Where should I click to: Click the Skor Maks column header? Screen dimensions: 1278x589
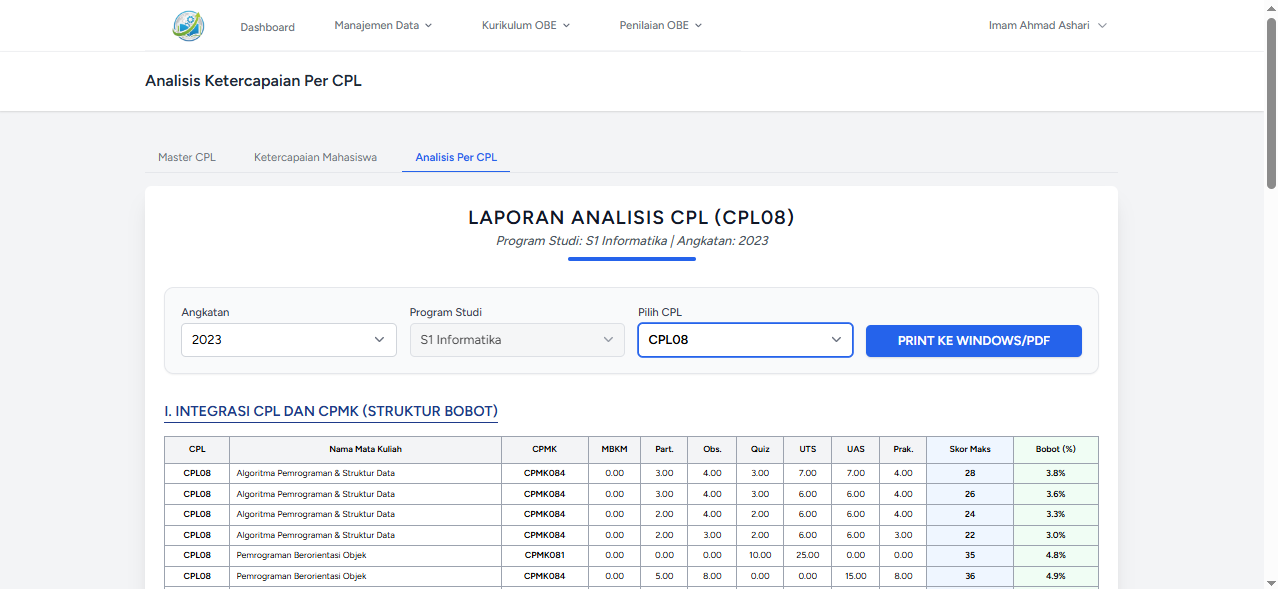(969, 449)
